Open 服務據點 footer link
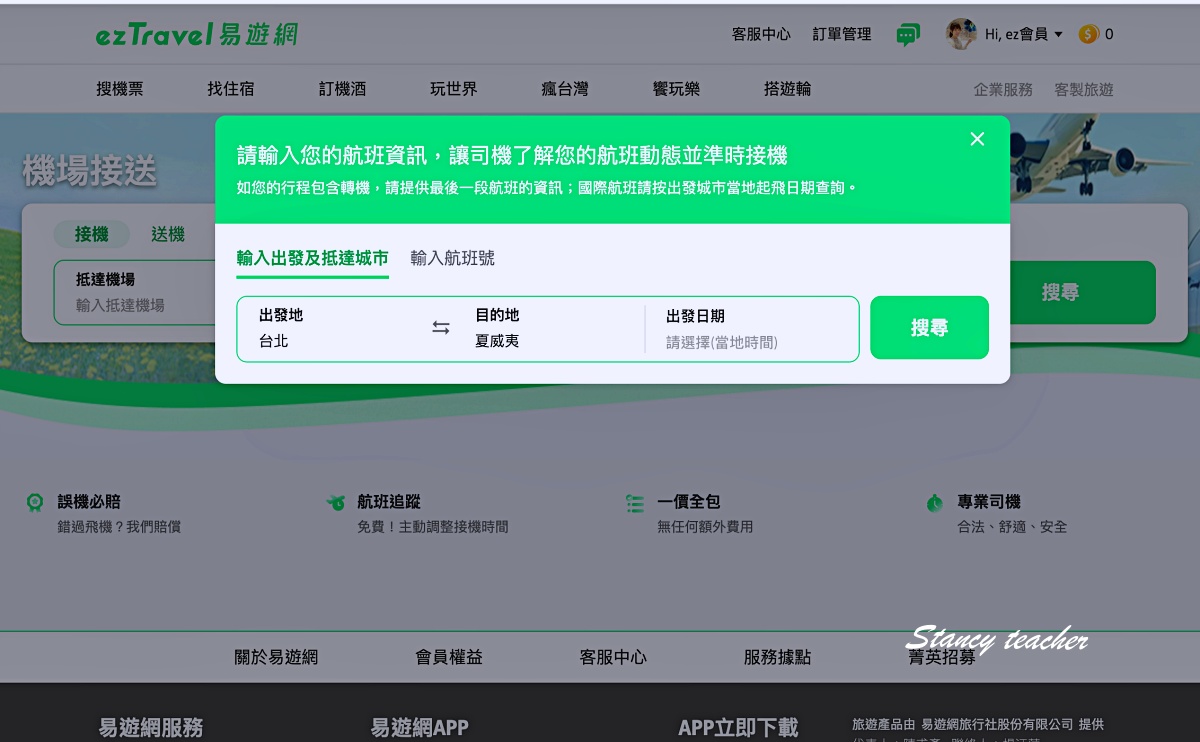Image resolution: width=1200 pixels, height=742 pixels. tap(777, 657)
